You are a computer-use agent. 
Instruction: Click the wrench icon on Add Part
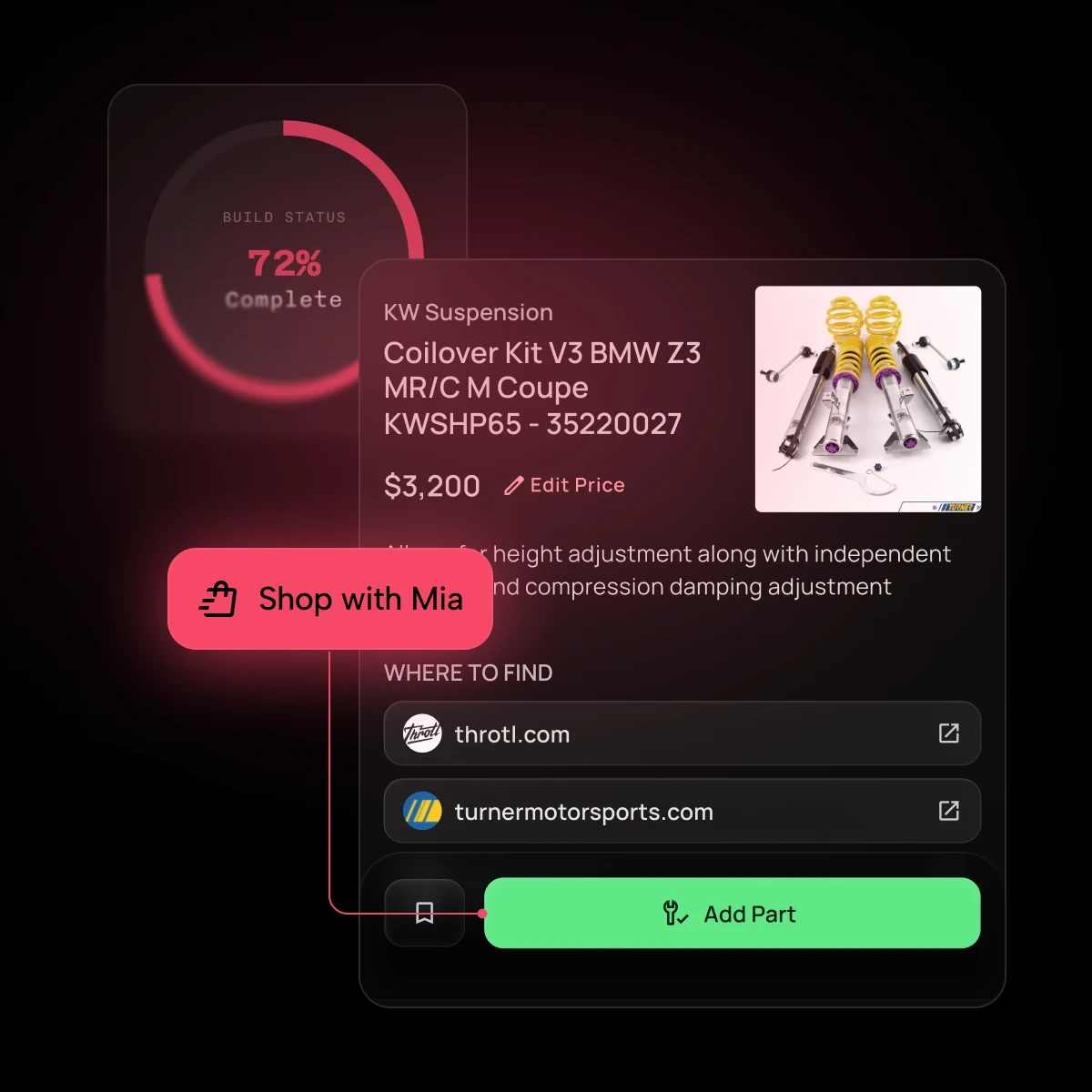point(675,914)
